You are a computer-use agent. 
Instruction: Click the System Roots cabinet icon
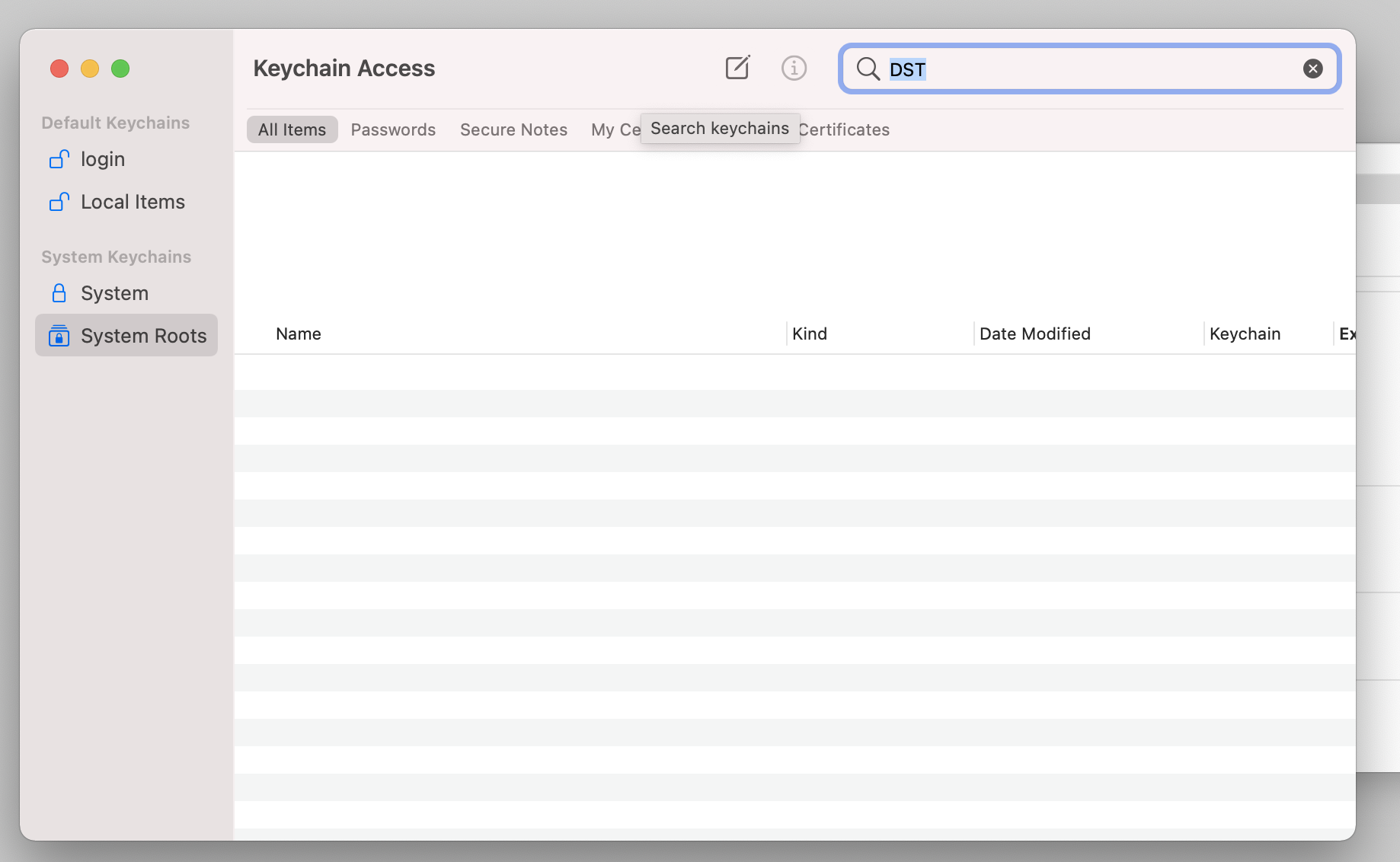pyautogui.click(x=59, y=336)
